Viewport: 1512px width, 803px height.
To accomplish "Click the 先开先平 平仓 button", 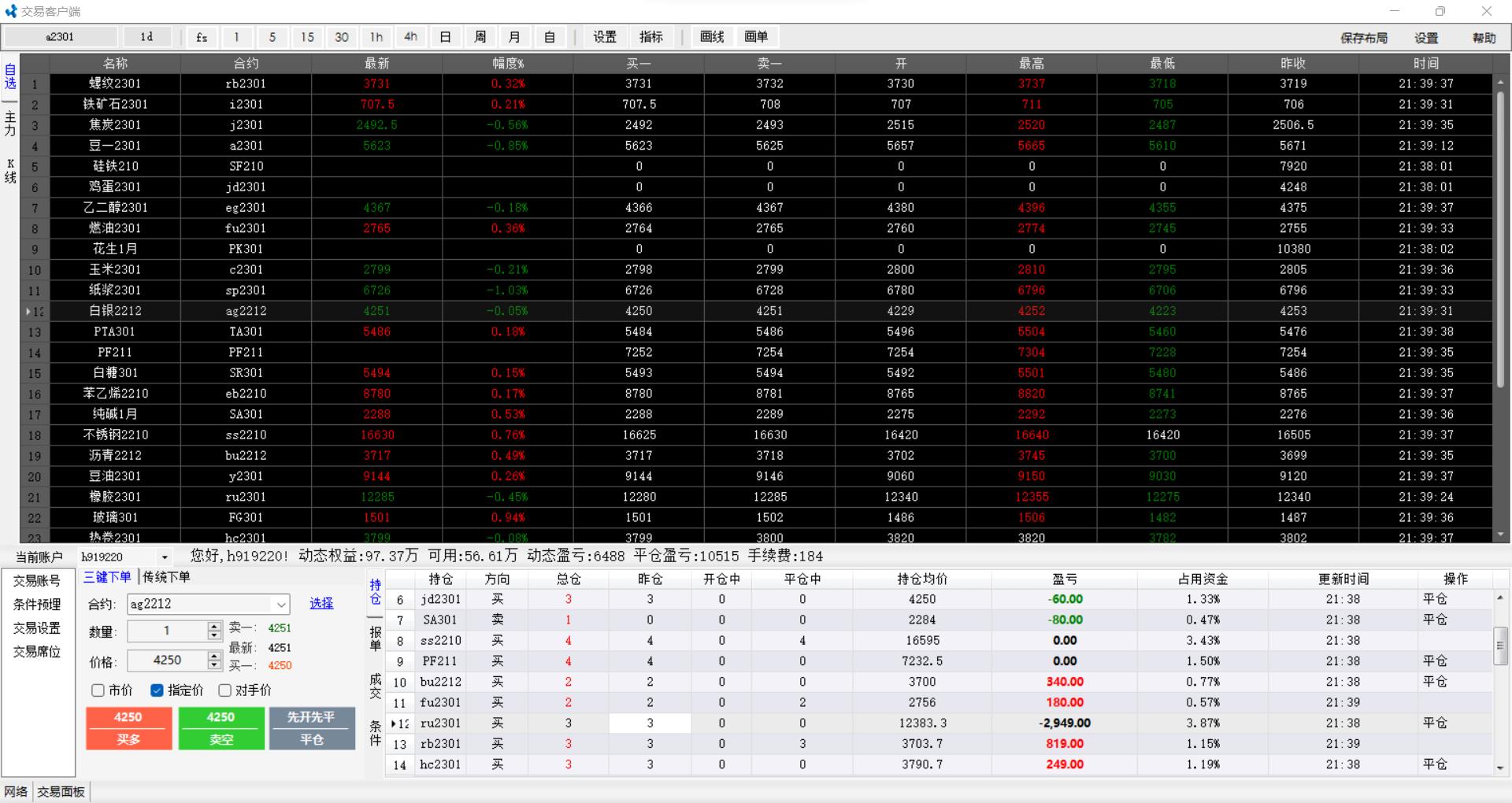I will pos(312,728).
